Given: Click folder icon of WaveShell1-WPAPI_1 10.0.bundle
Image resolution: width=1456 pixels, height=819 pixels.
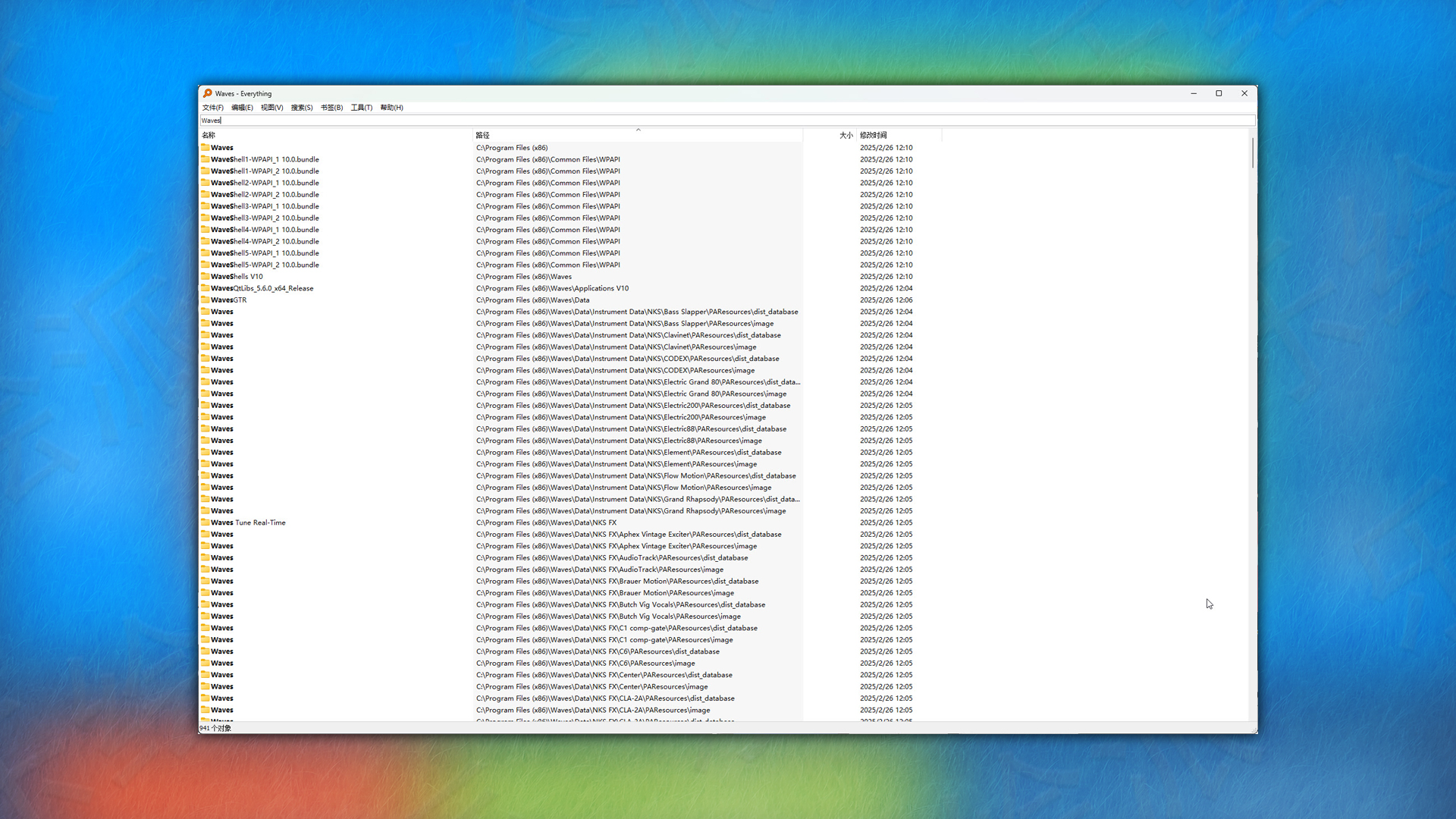Looking at the screenshot, I should coord(205,159).
